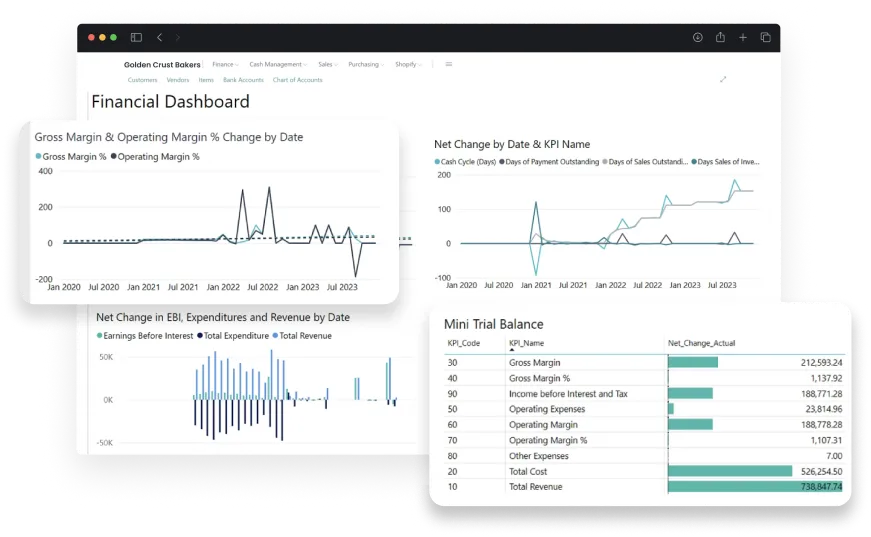Open the Purchasing dropdown menu
Viewport: 871px width, 537px height.
click(365, 64)
